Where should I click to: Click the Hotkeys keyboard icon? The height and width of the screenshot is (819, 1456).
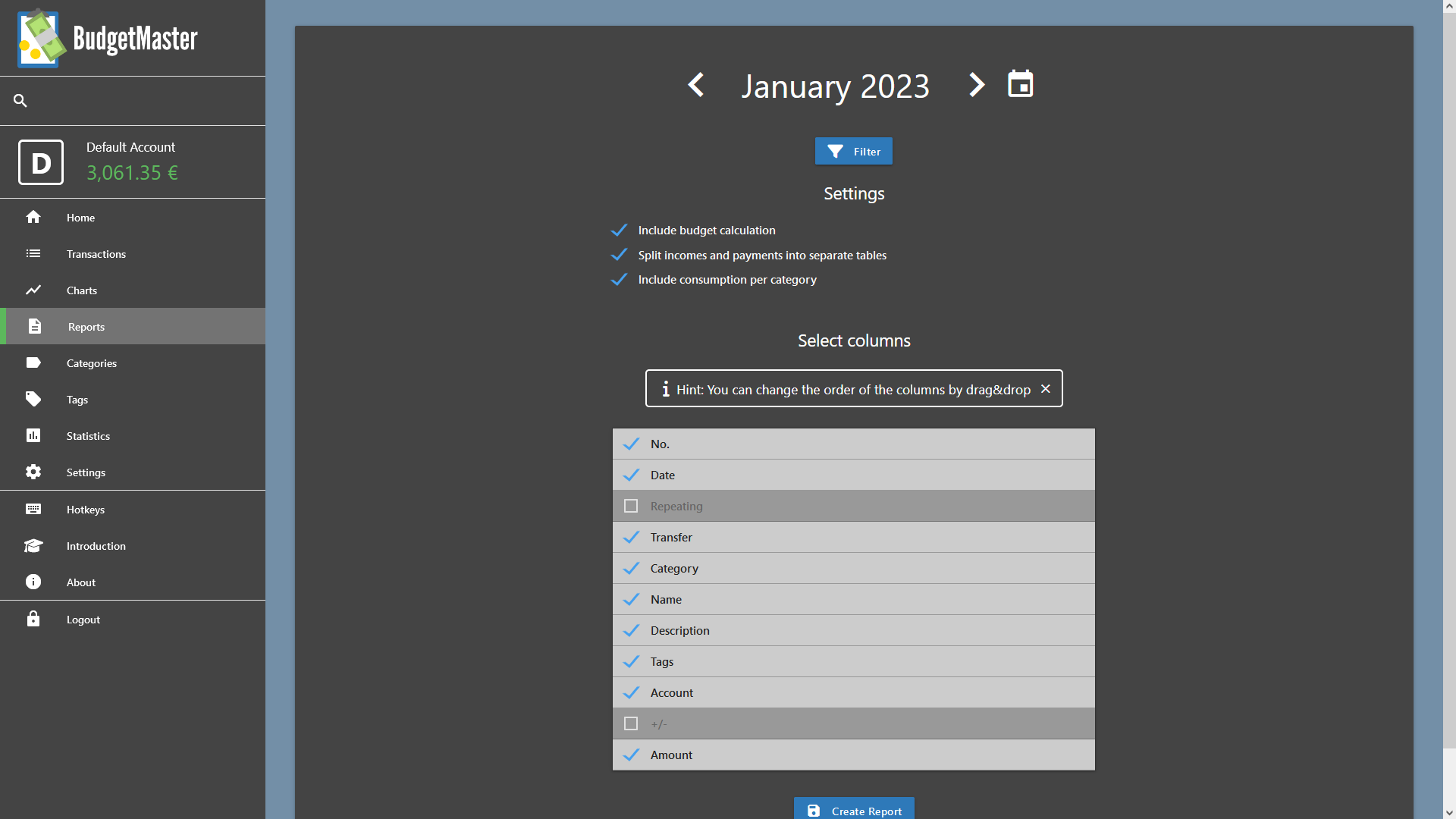click(33, 509)
